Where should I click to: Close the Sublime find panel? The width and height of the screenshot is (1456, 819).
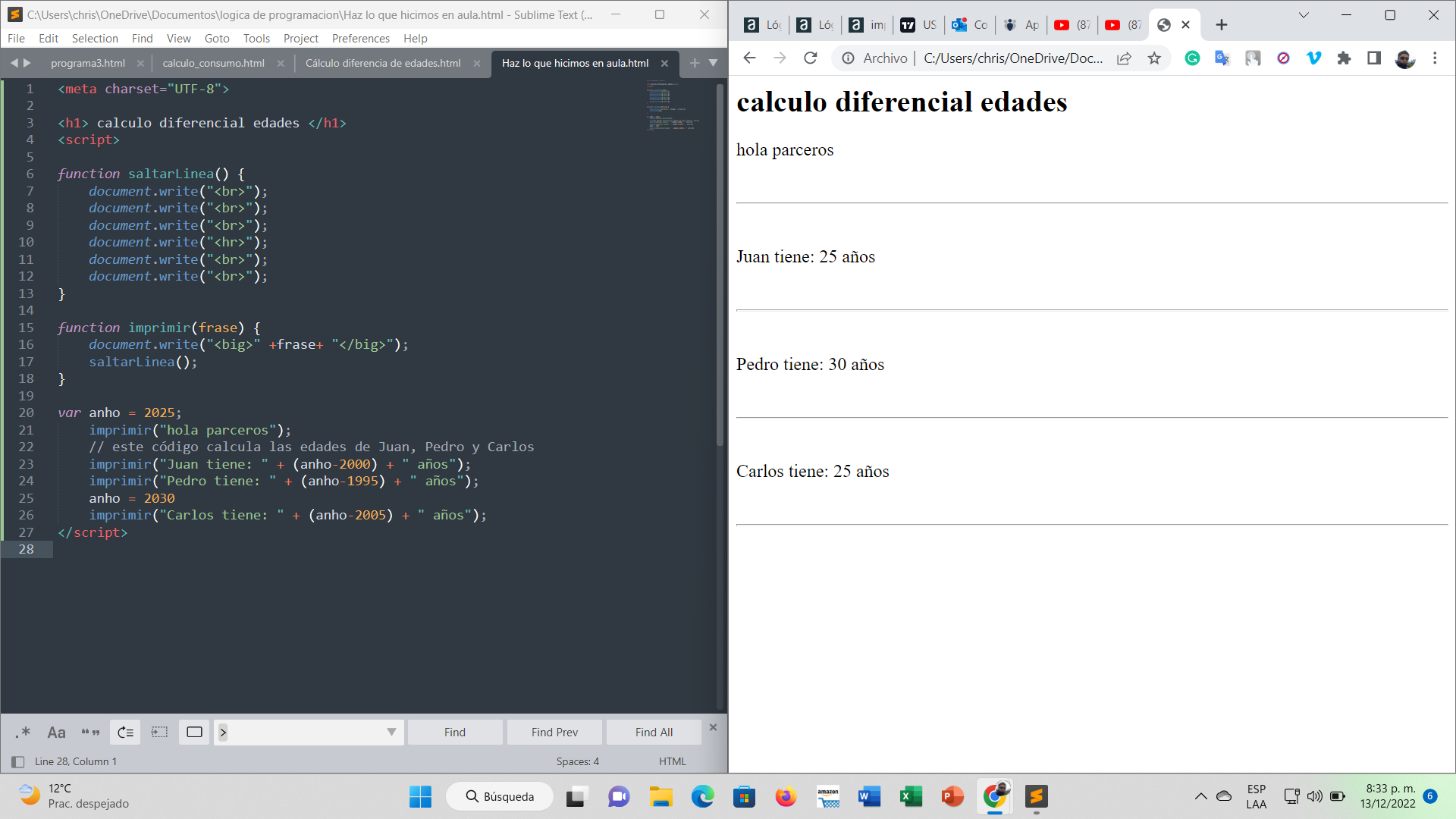point(713,727)
